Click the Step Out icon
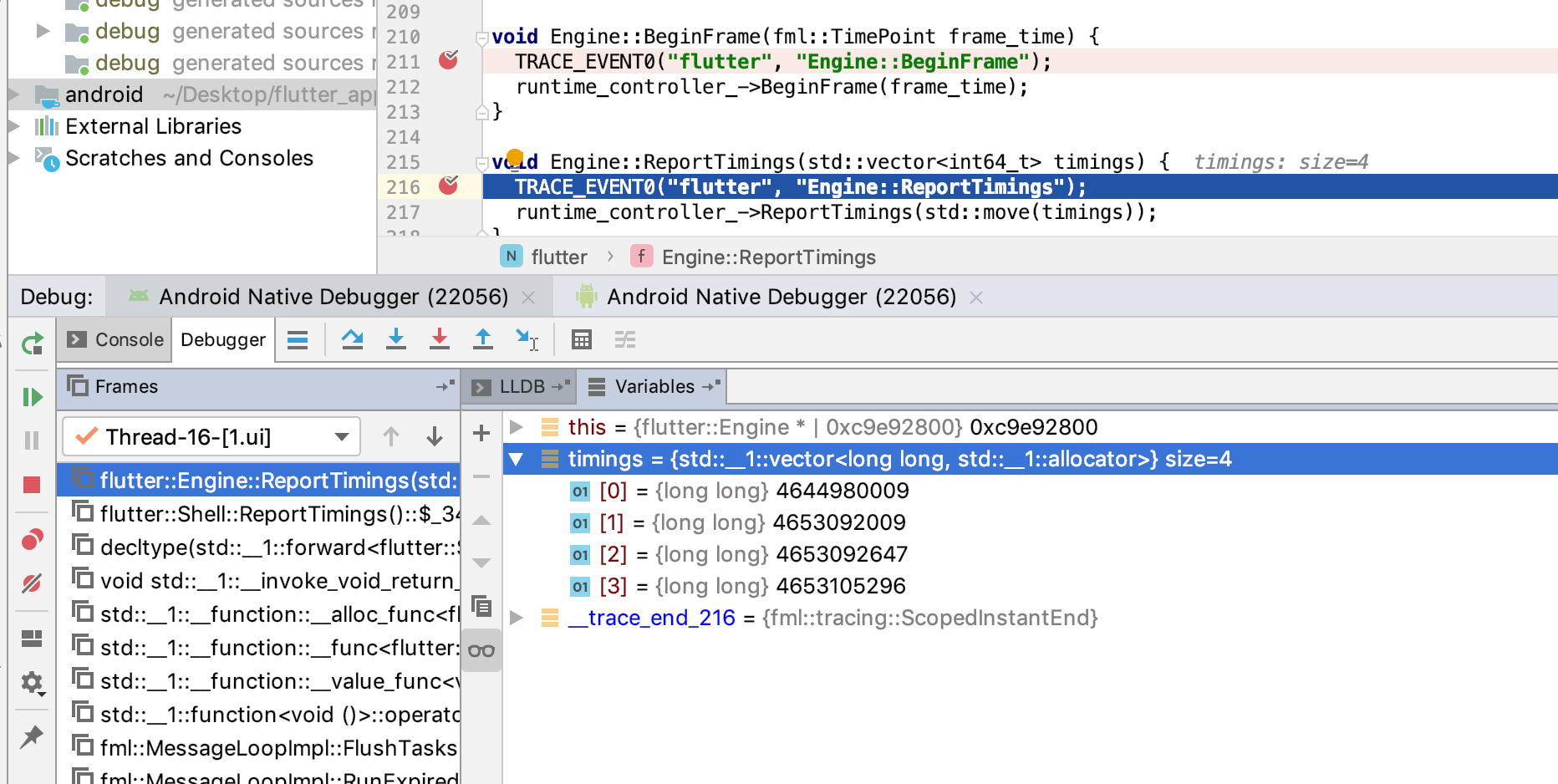 point(483,339)
